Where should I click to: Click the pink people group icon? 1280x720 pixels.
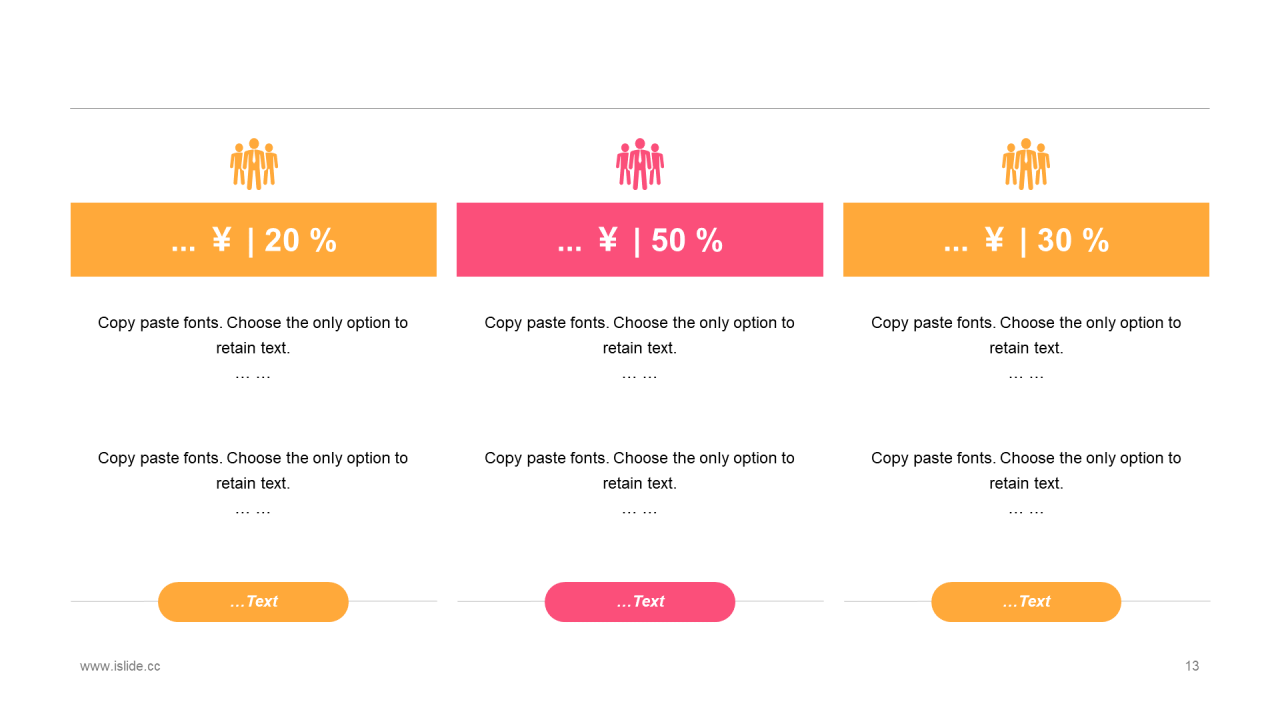pos(640,164)
